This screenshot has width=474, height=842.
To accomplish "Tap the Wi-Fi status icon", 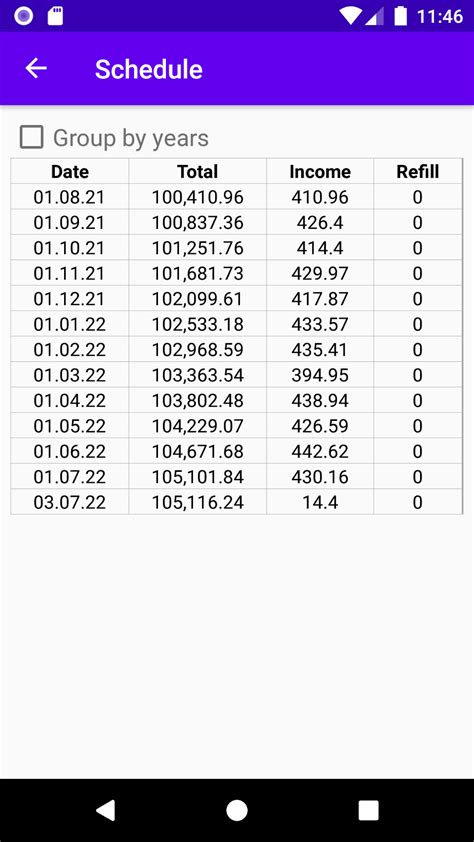I will point(351,16).
